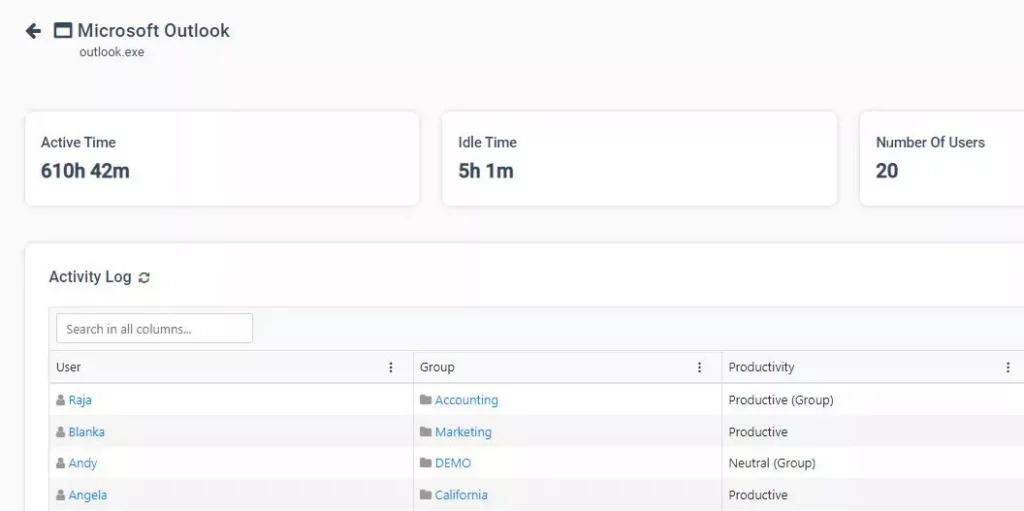Click Productive in Angela's row
Screen dimensions: 1024x511
click(758, 495)
